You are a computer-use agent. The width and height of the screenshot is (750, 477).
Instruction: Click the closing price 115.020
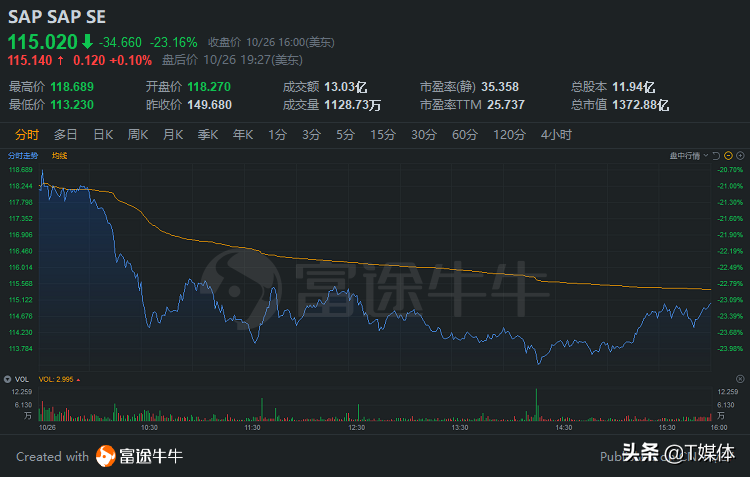(x=43, y=42)
